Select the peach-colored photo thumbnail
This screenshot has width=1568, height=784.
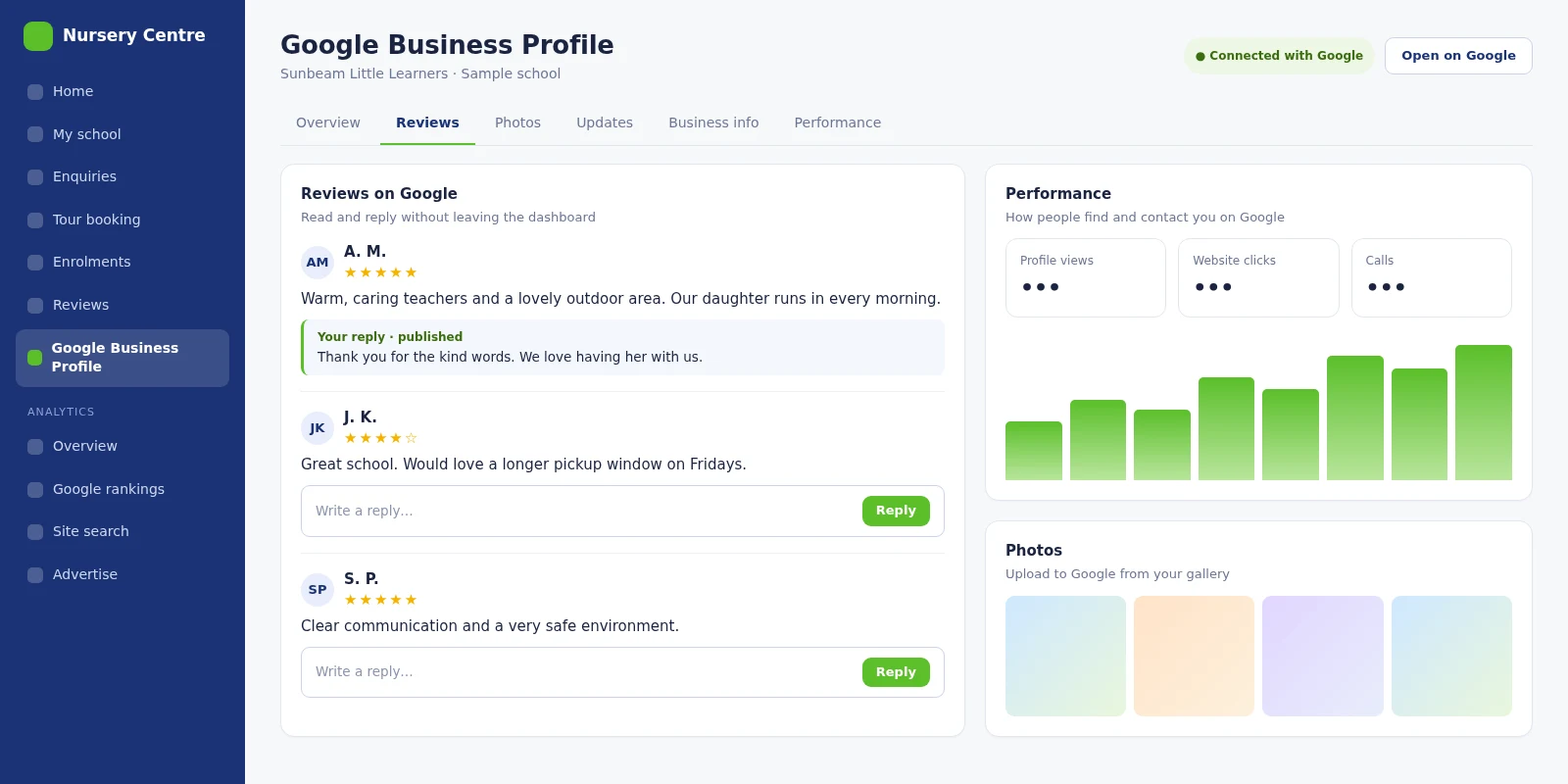pyautogui.click(x=1194, y=656)
